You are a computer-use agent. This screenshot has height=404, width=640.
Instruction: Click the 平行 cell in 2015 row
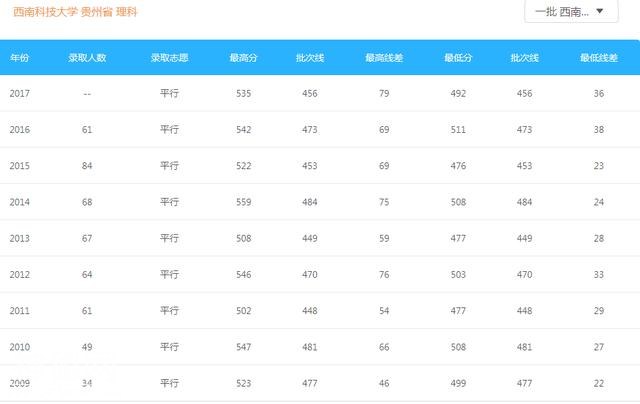pyautogui.click(x=169, y=166)
